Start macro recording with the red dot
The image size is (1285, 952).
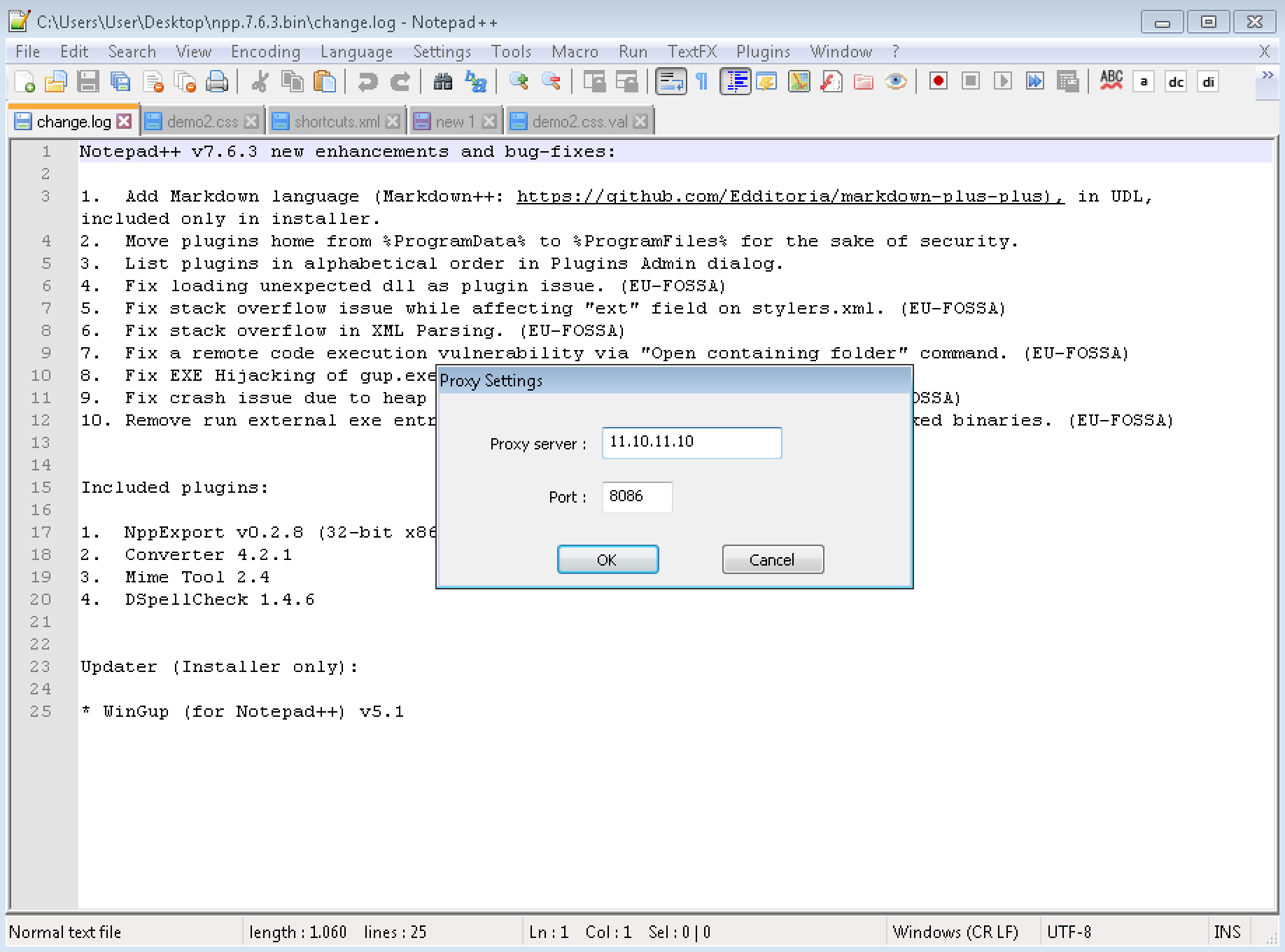[939, 82]
